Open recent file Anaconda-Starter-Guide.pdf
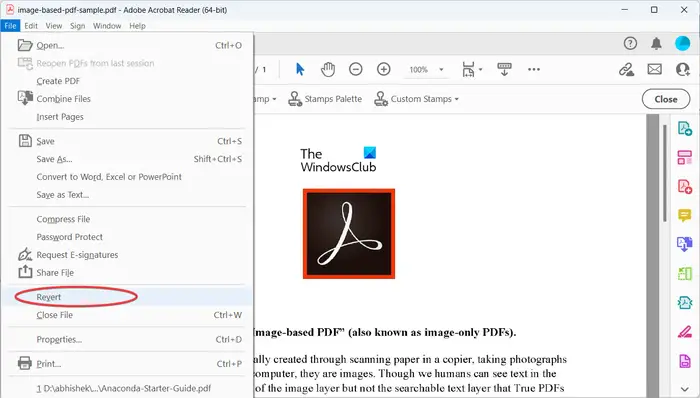 tap(127, 388)
